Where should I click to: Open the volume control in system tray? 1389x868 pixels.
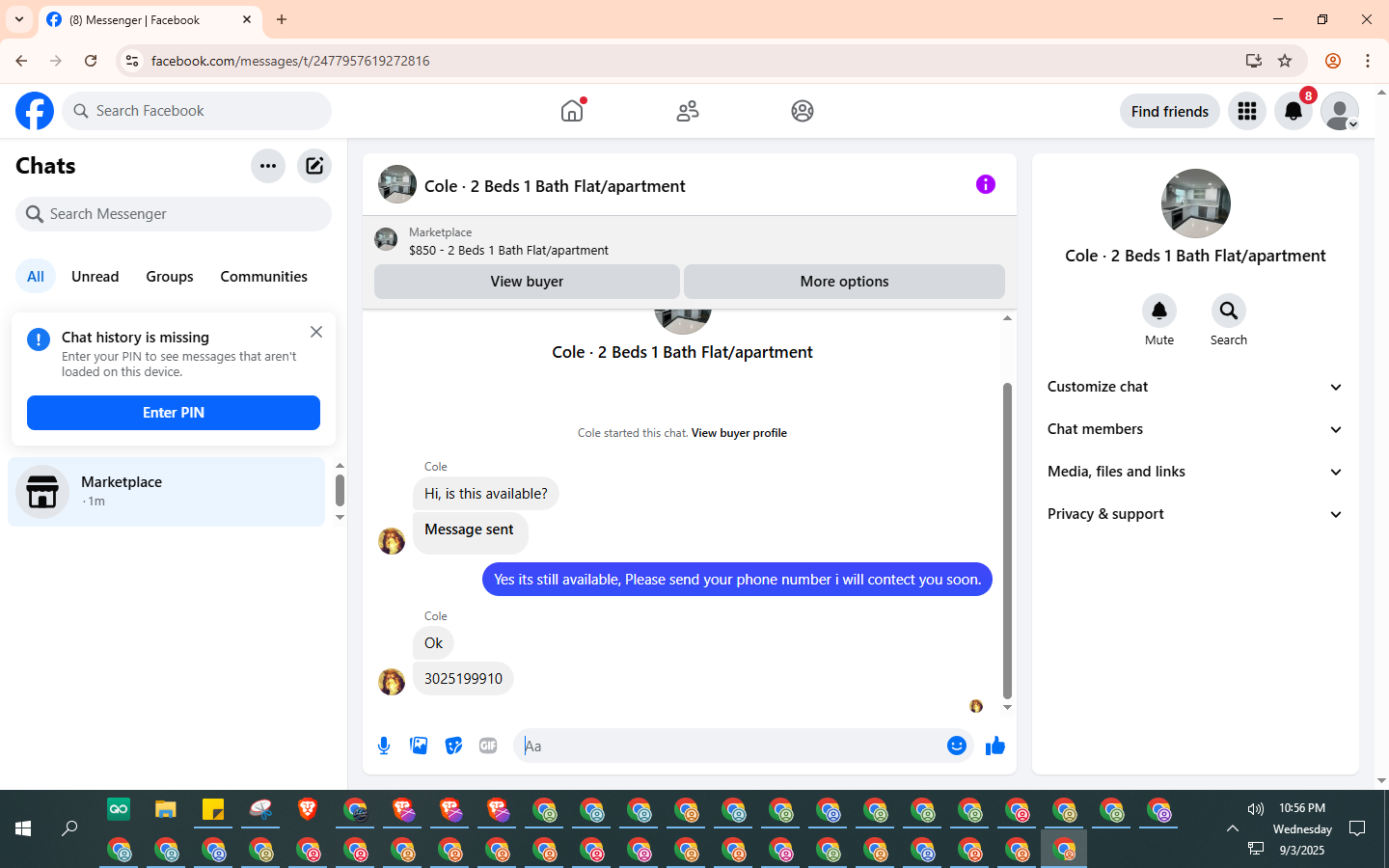1255,809
